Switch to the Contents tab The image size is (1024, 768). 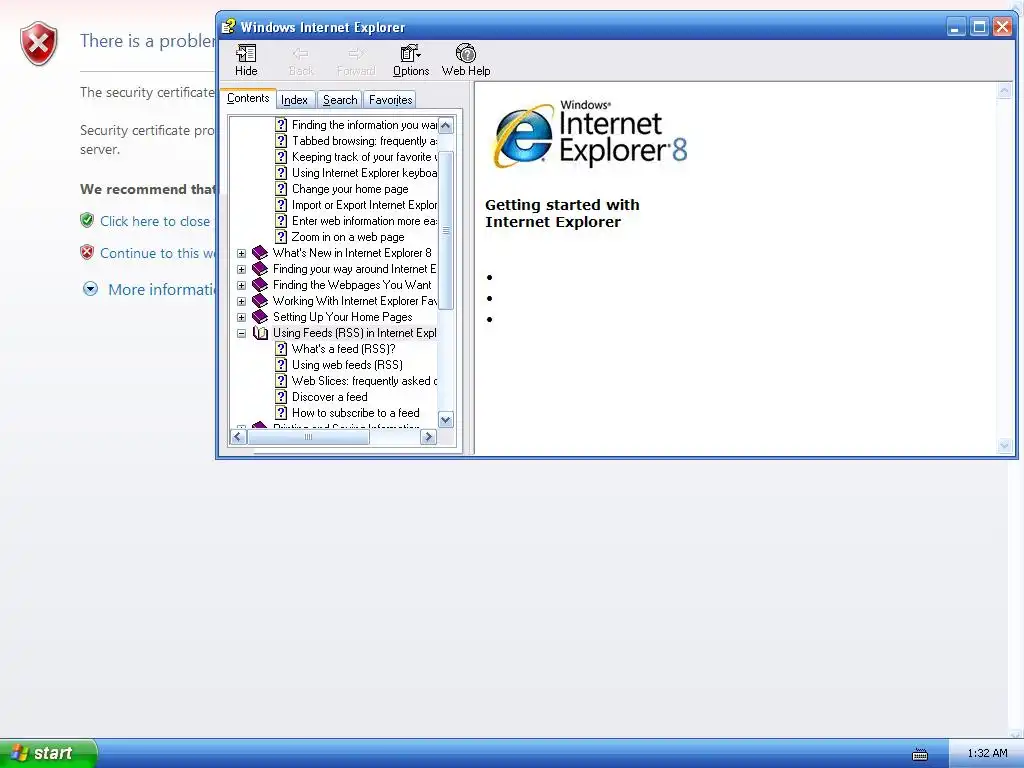(248, 98)
